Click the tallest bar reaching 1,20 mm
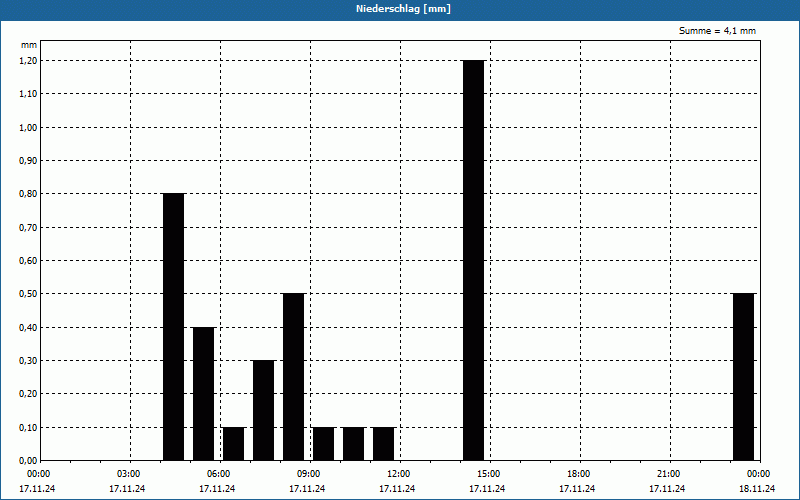This screenshot has width=800, height=500. click(473, 260)
